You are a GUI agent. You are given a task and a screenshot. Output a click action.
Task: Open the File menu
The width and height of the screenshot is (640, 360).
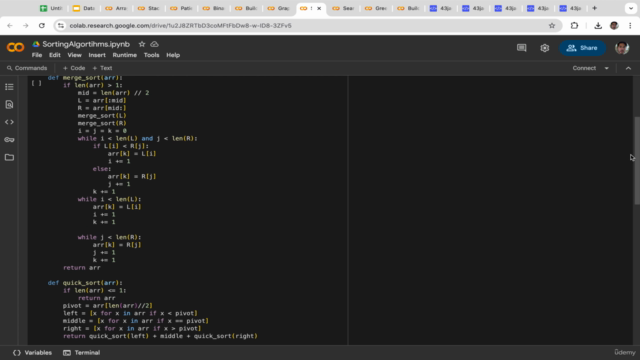(x=37, y=55)
